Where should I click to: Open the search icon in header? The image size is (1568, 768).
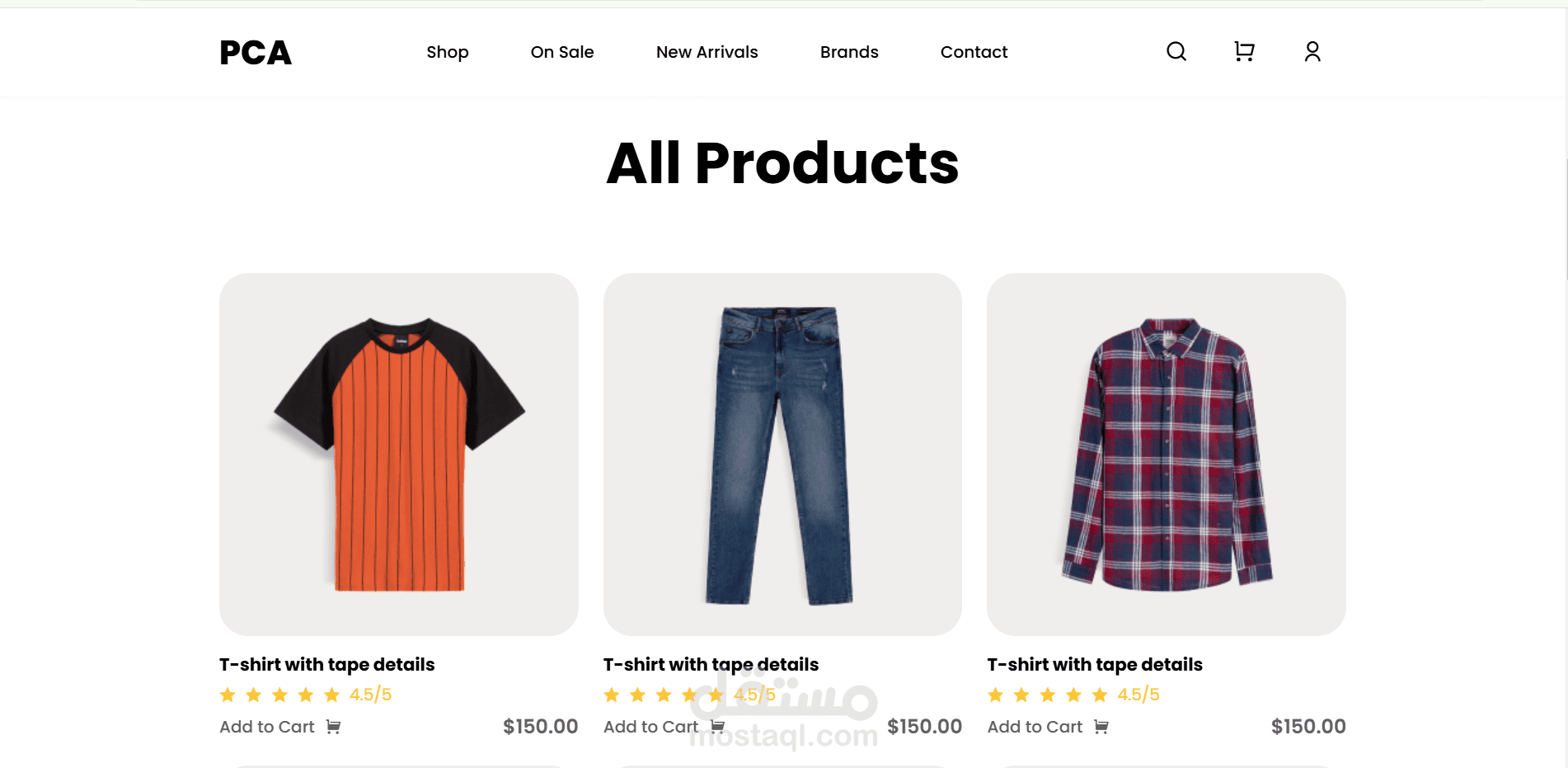[1176, 52]
